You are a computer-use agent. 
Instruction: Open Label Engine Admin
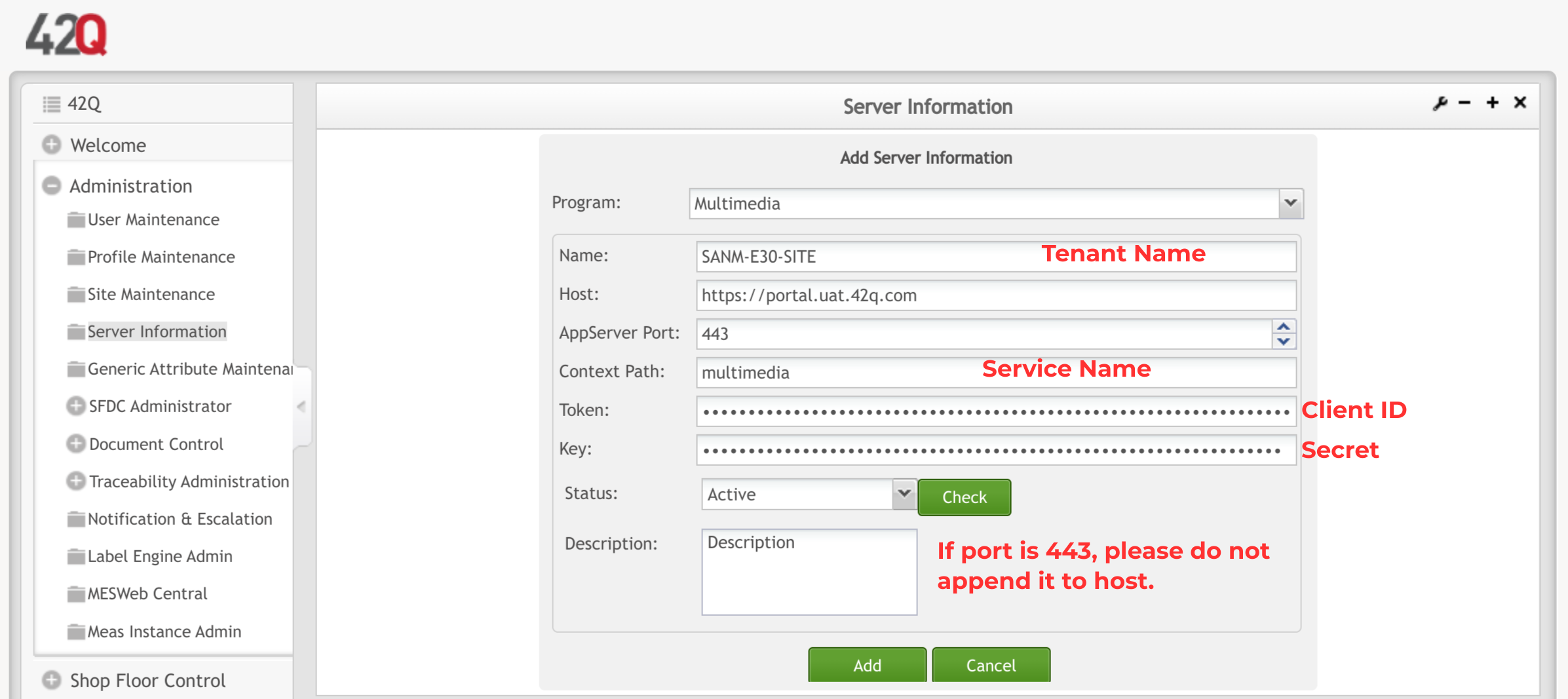tap(160, 556)
